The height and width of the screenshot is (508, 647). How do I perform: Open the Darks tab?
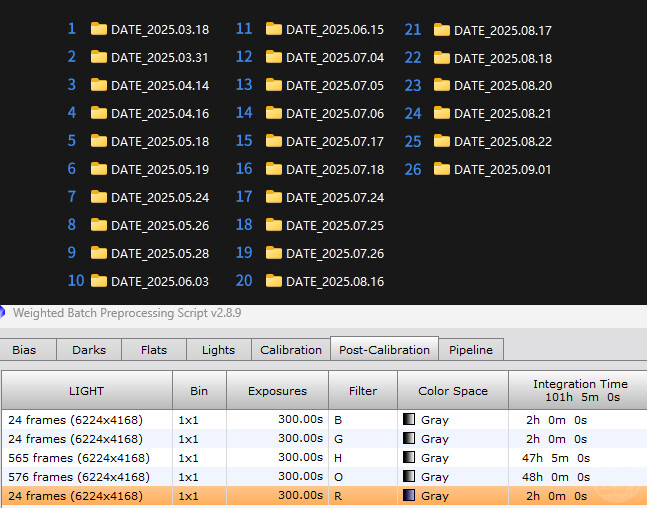[89, 350]
